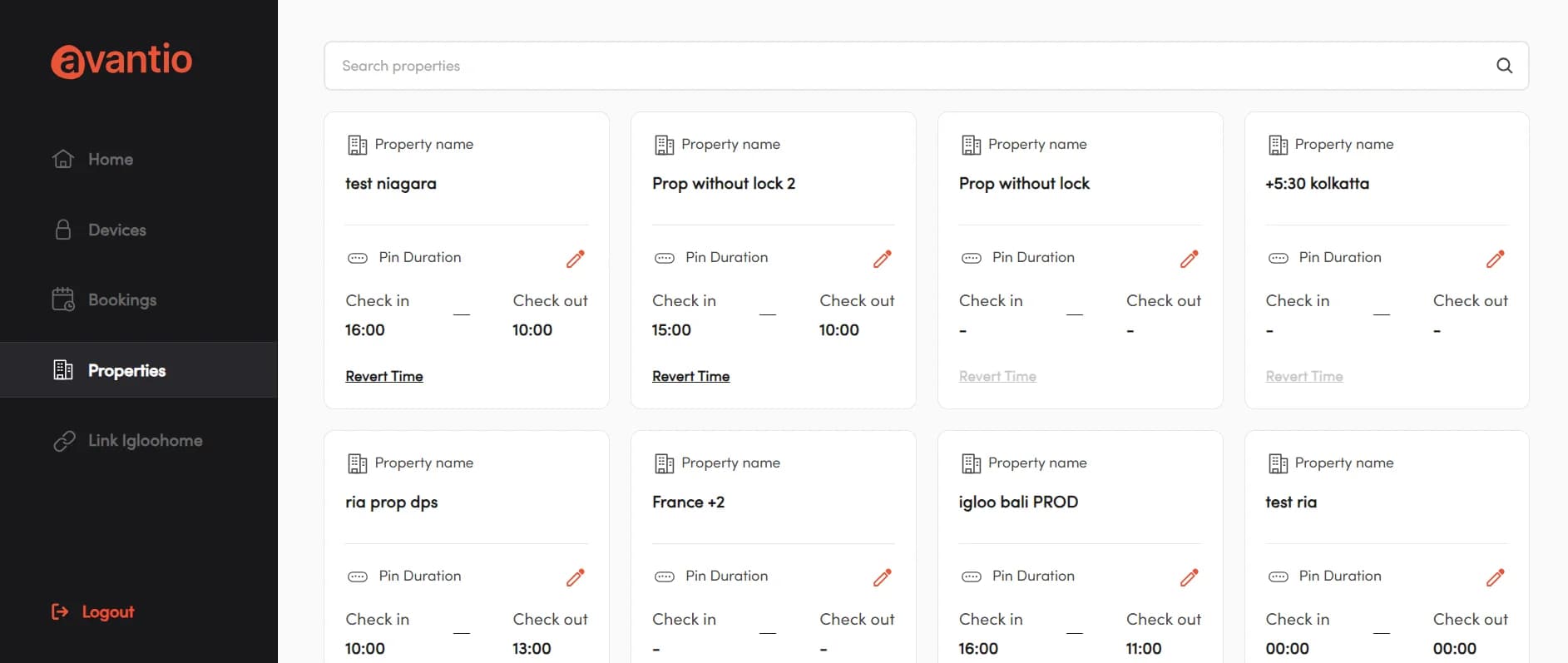The width and height of the screenshot is (1568, 663).
Task: Click building icon on +5:30 kolkatta card
Action: (x=1278, y=145)
